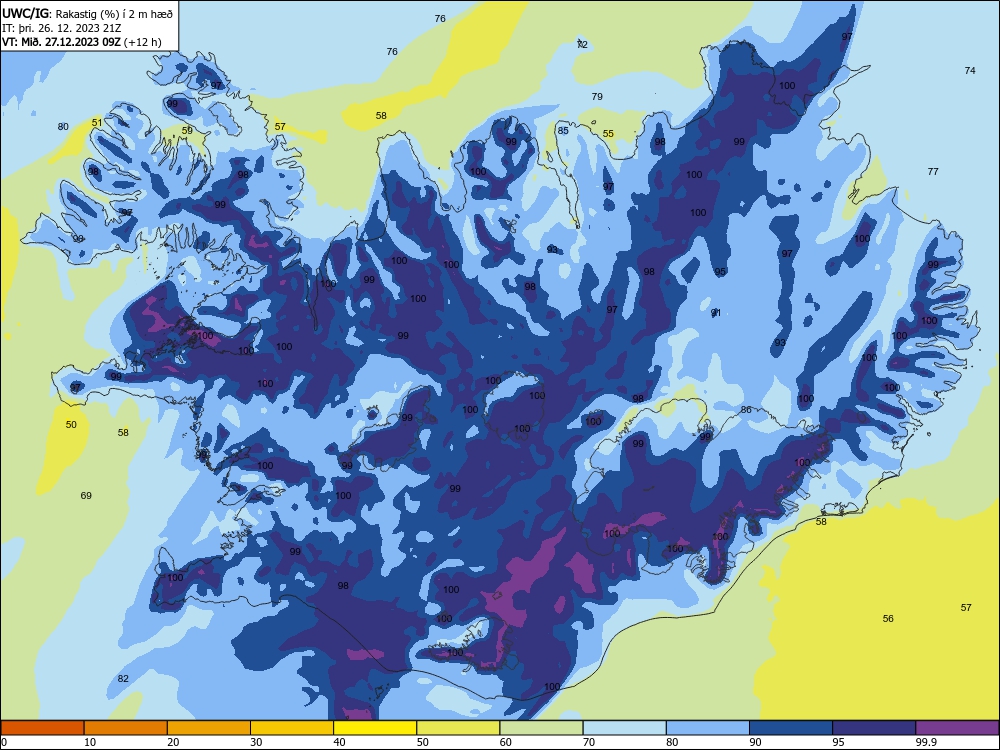Click the humidity value 82 on the map
The image size is (1000, 750).
123,679
